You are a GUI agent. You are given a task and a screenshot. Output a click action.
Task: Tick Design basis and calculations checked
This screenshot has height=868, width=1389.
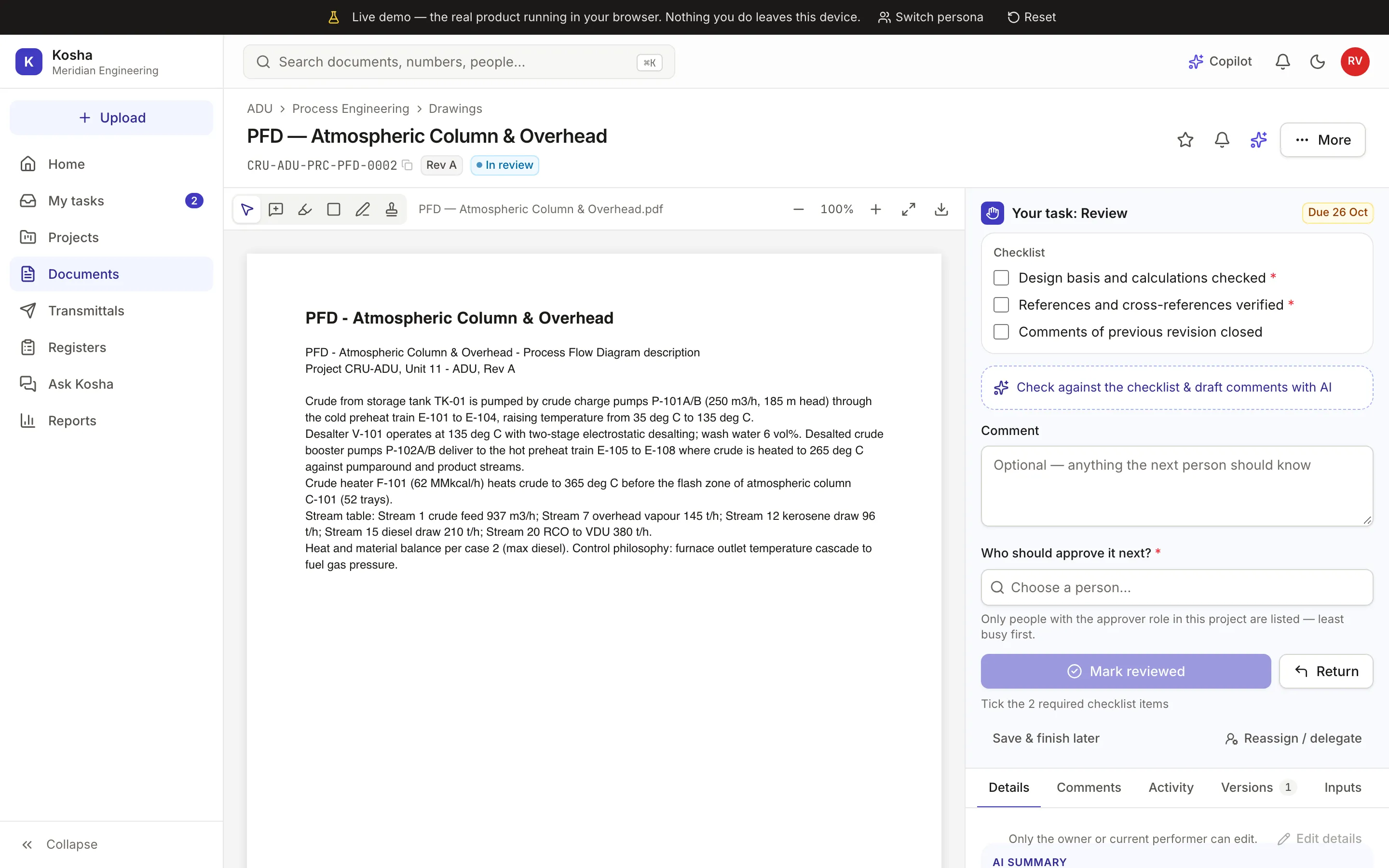pos(1001,278)
